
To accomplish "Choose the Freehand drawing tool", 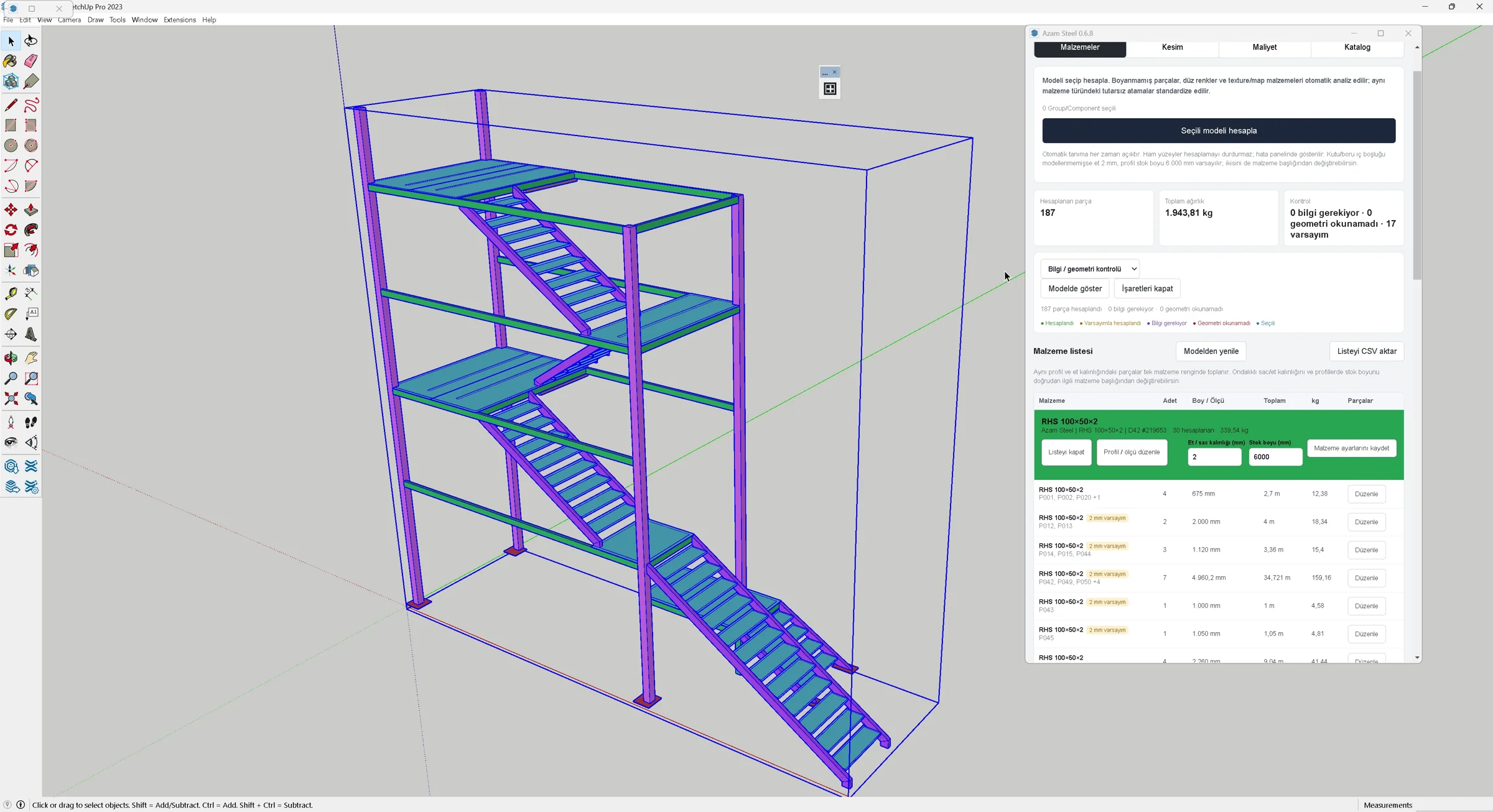I will click(31, 105).
